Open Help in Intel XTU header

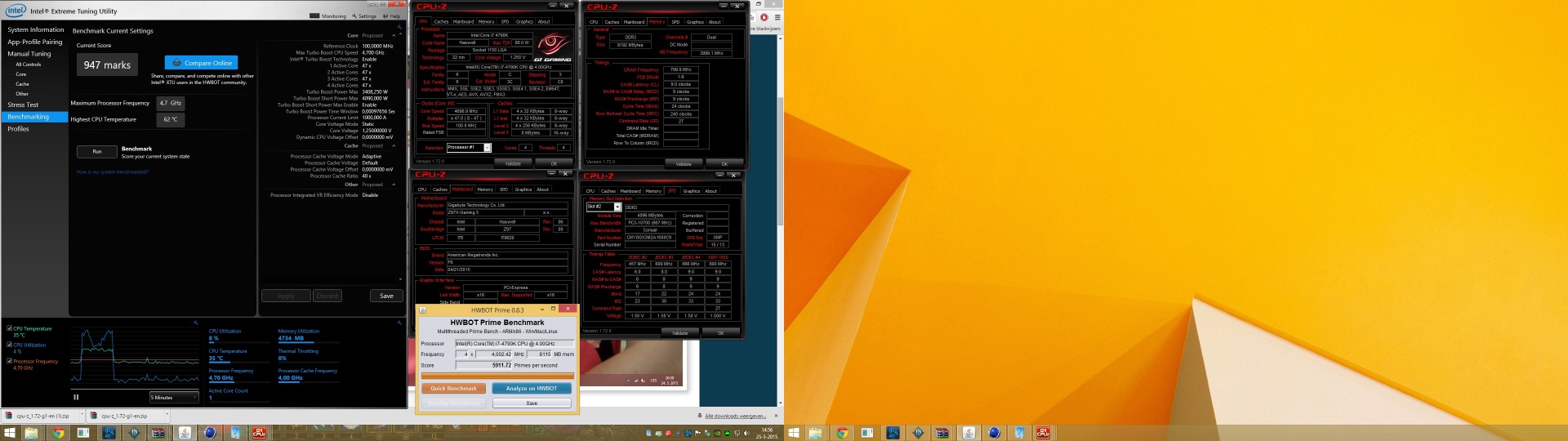pos(392,16)
